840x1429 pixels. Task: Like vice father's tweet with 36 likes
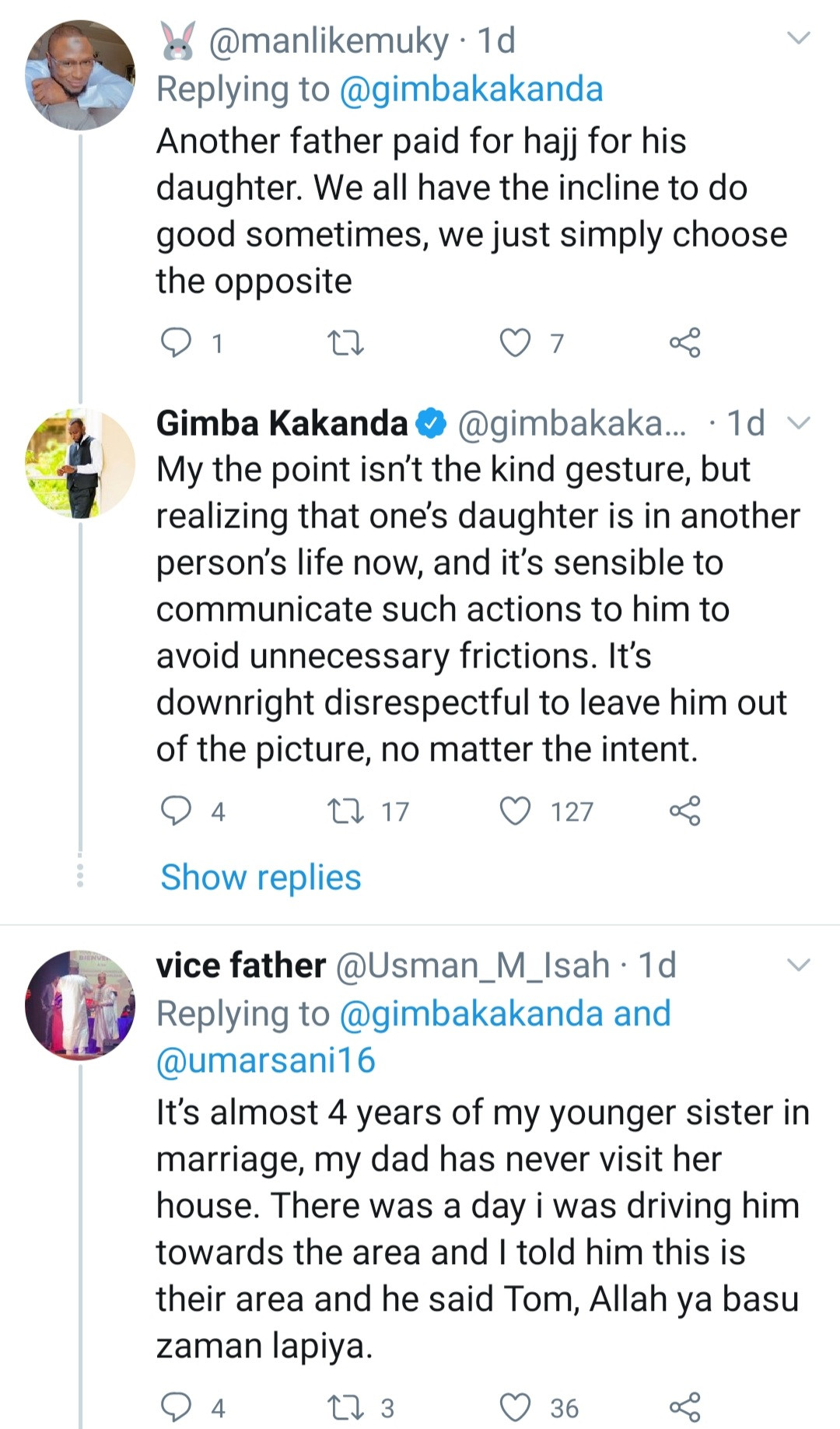pos(515,1407)
